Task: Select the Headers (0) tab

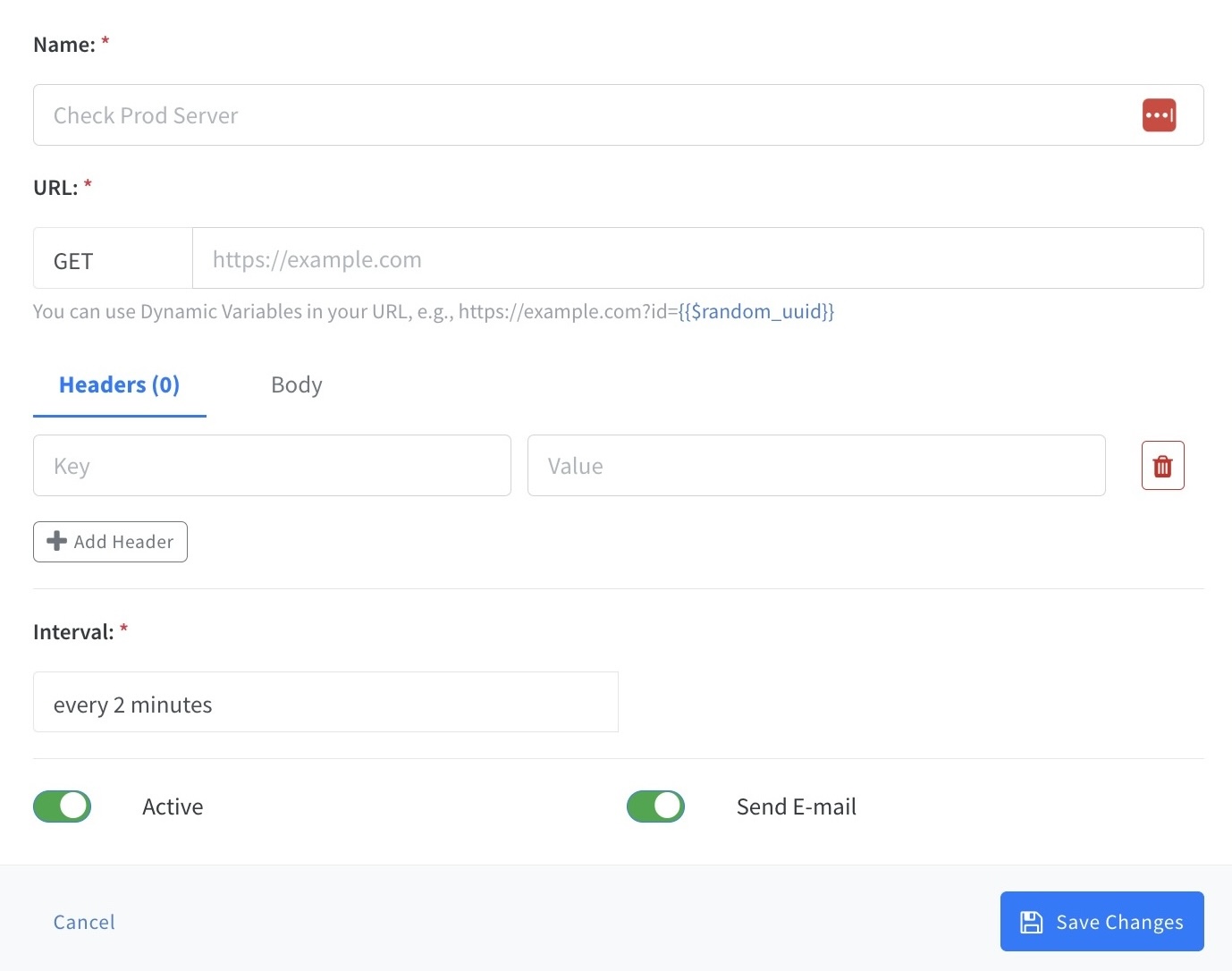Action: coord(119,384)
